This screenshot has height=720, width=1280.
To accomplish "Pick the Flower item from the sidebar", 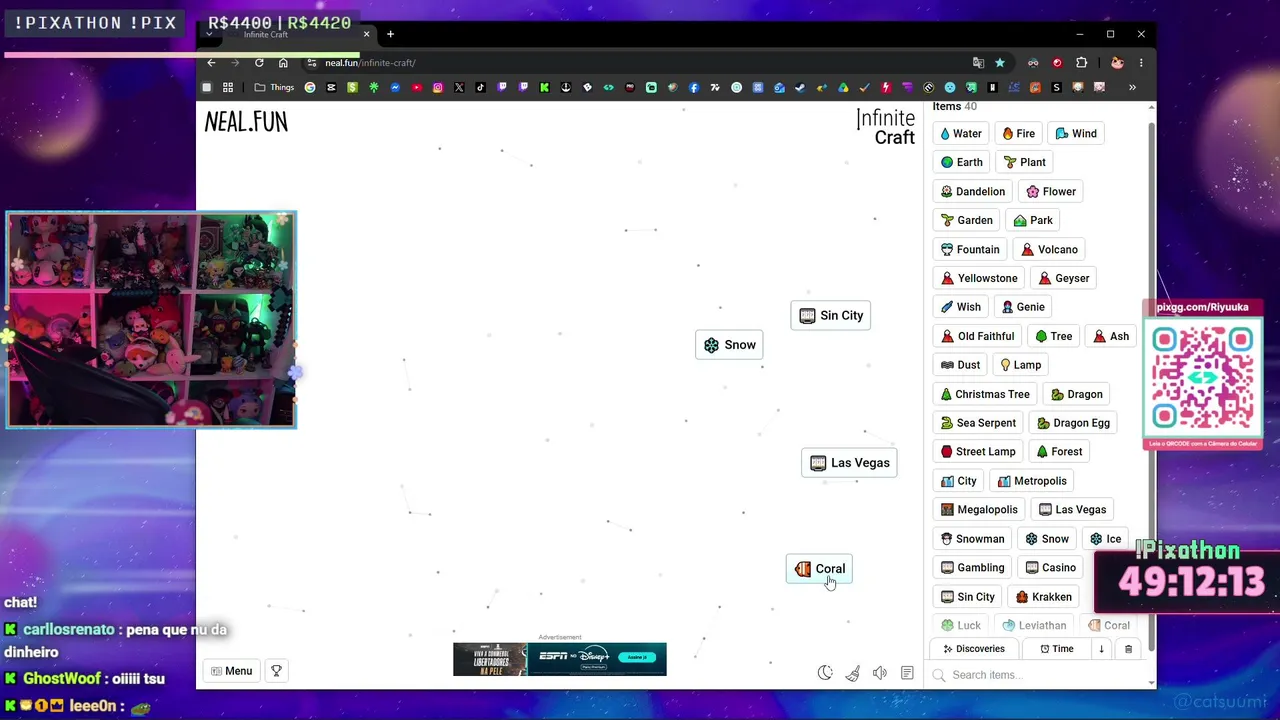I will tap(1051, 191).
